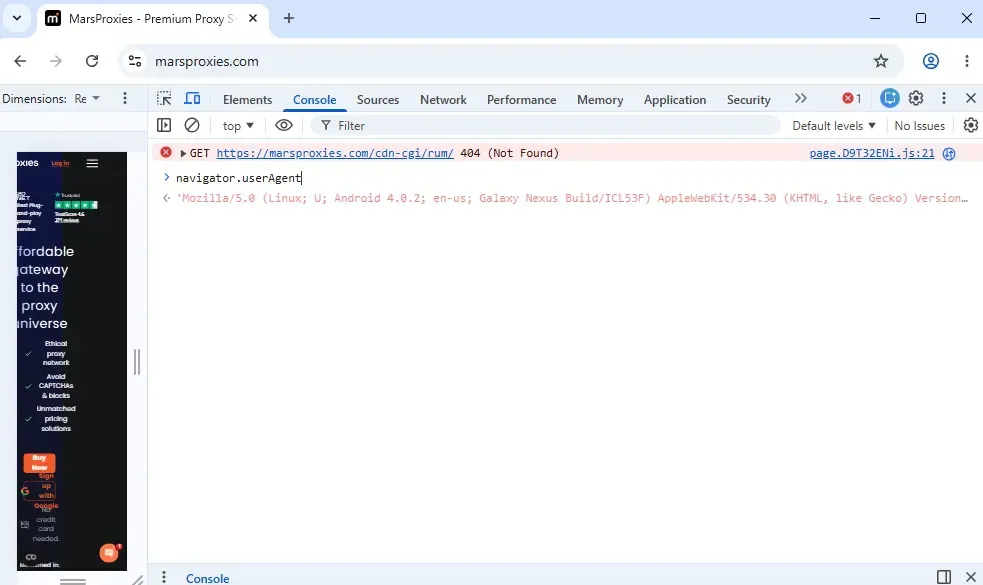Click the Buy Now button in preview
This screenshot has height=585, width=983.
[x=39, y=463]
